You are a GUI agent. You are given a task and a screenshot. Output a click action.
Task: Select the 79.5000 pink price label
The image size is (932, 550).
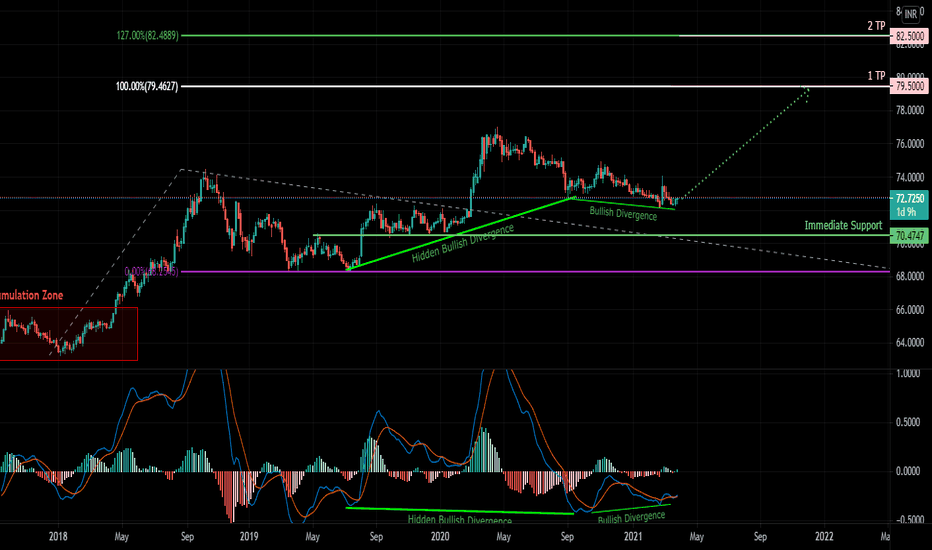[909, 86]
